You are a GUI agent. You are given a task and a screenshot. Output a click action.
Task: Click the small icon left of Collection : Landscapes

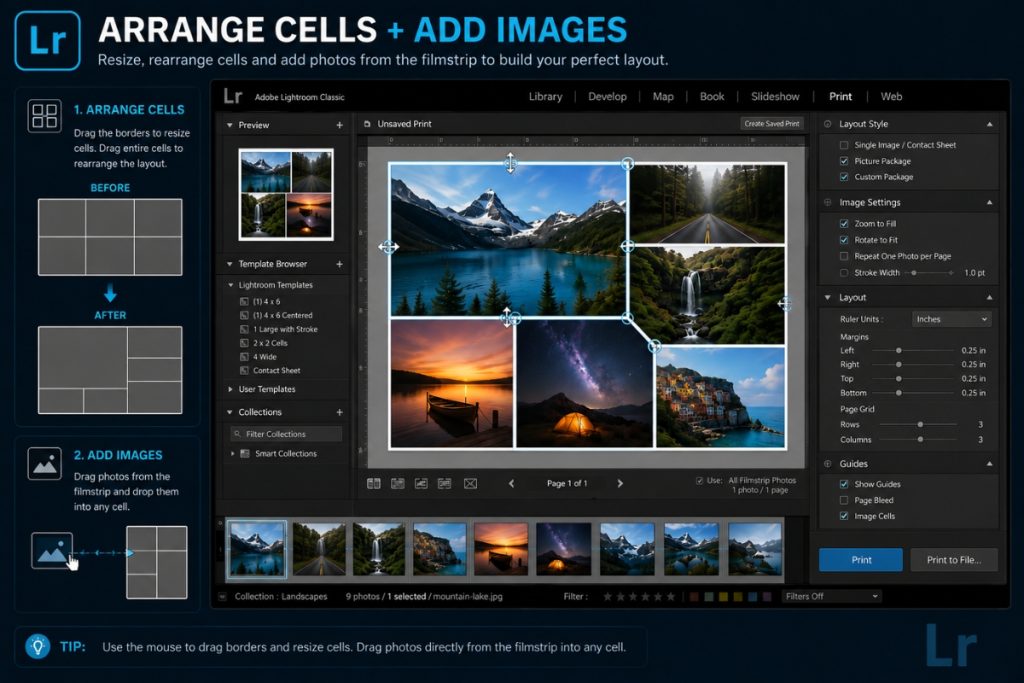point(223,596)
